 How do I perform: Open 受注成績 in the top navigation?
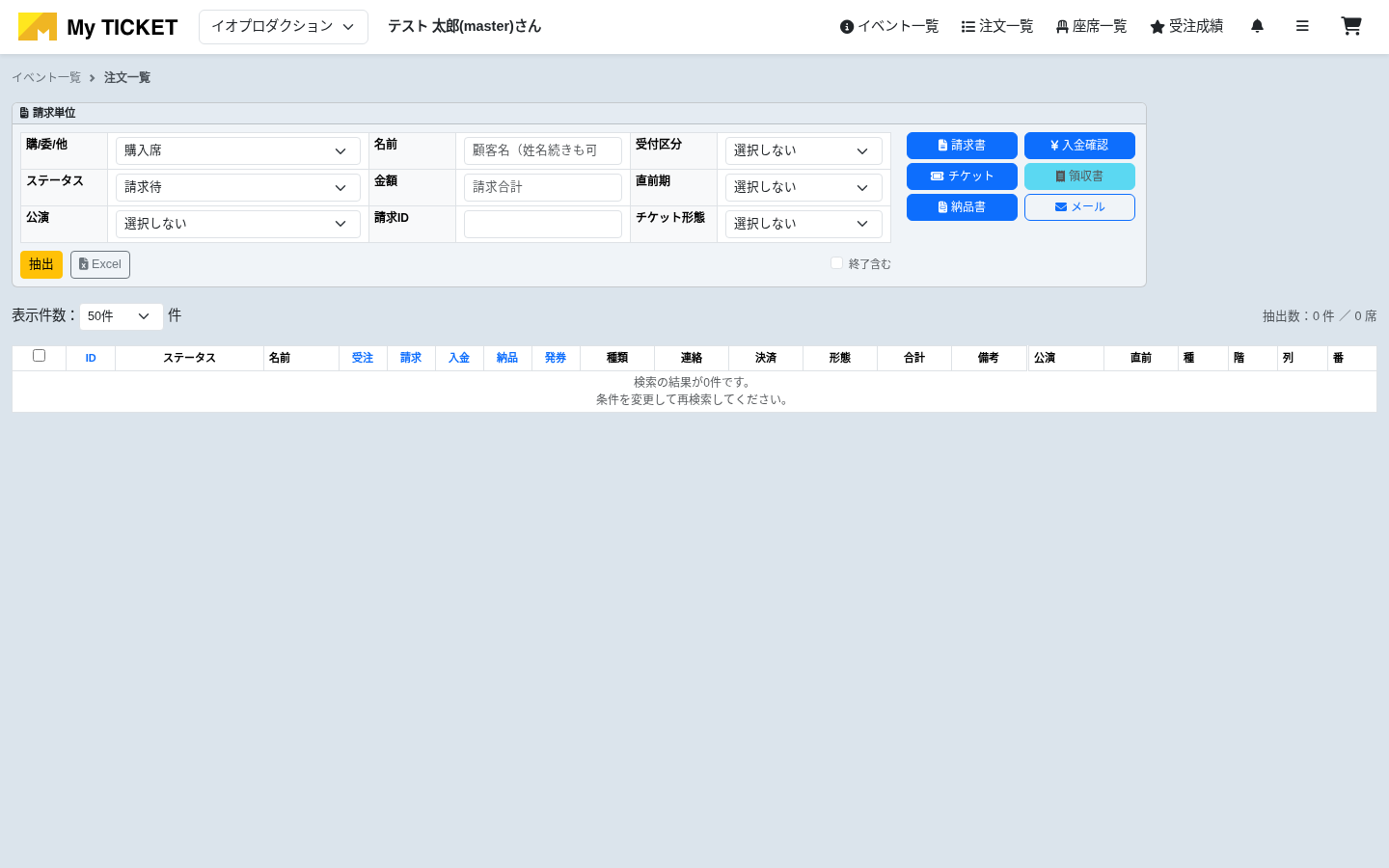[1186, 26]
